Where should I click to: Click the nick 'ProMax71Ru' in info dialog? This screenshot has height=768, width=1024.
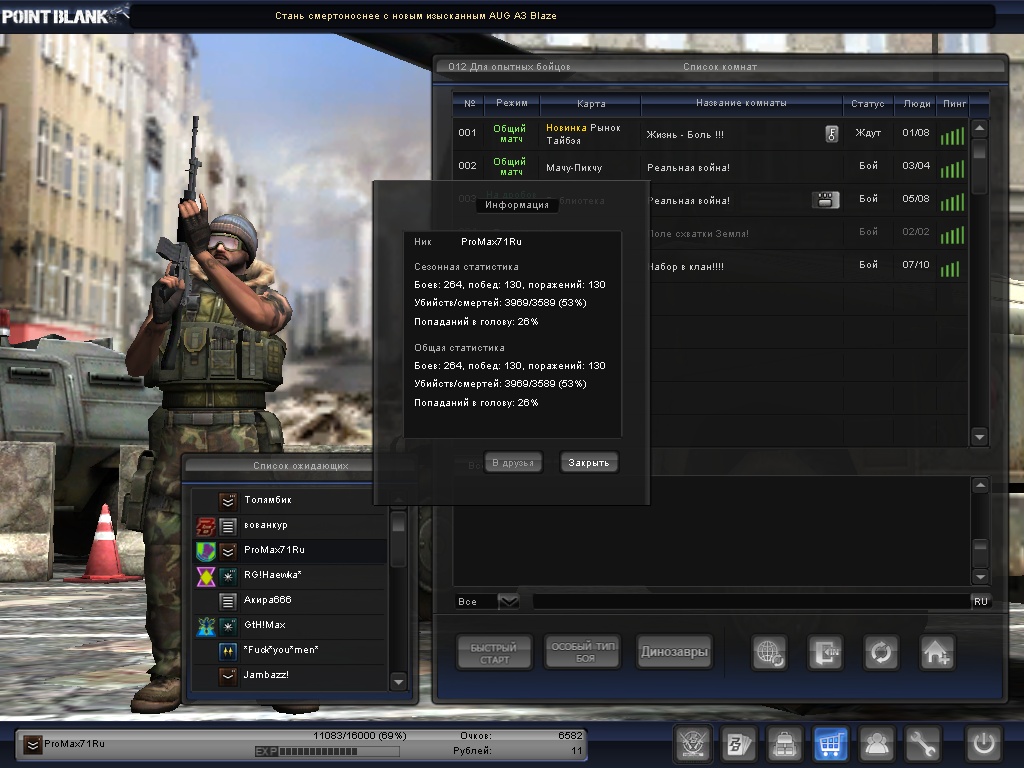pyautogui.click(x=491, y=242)
